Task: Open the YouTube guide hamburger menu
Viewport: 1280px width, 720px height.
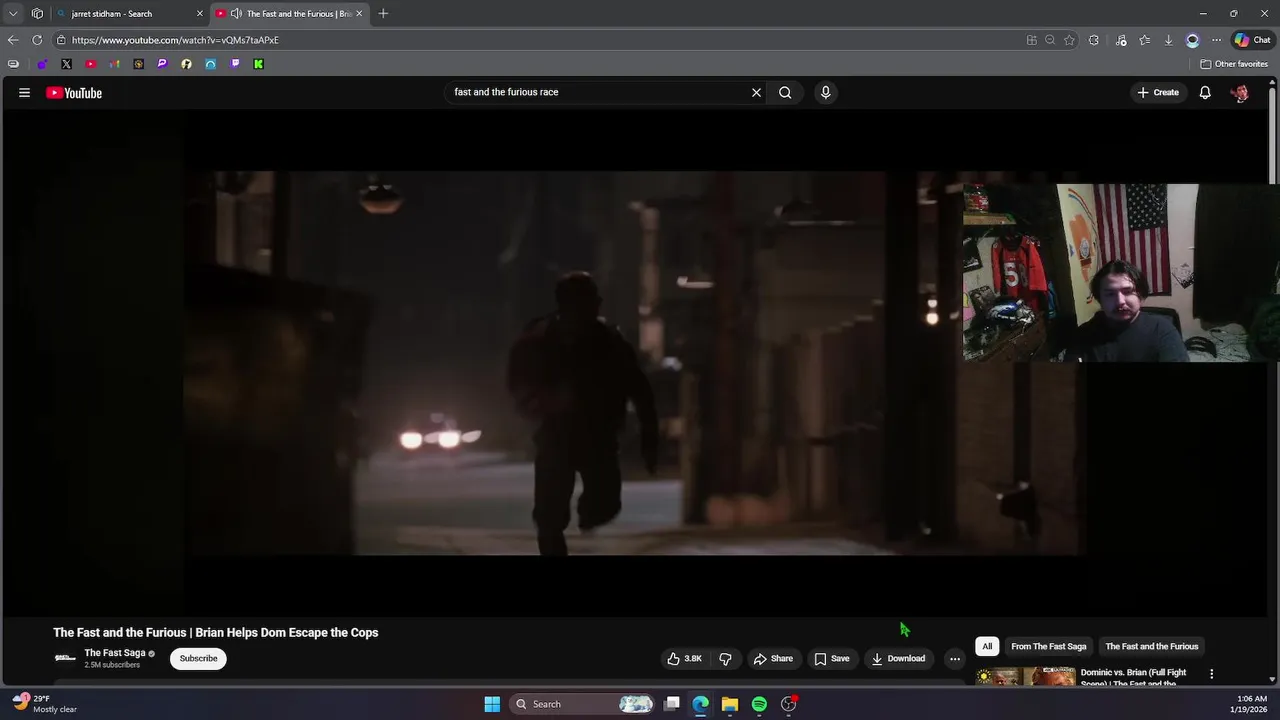Action: coord(24,92)
